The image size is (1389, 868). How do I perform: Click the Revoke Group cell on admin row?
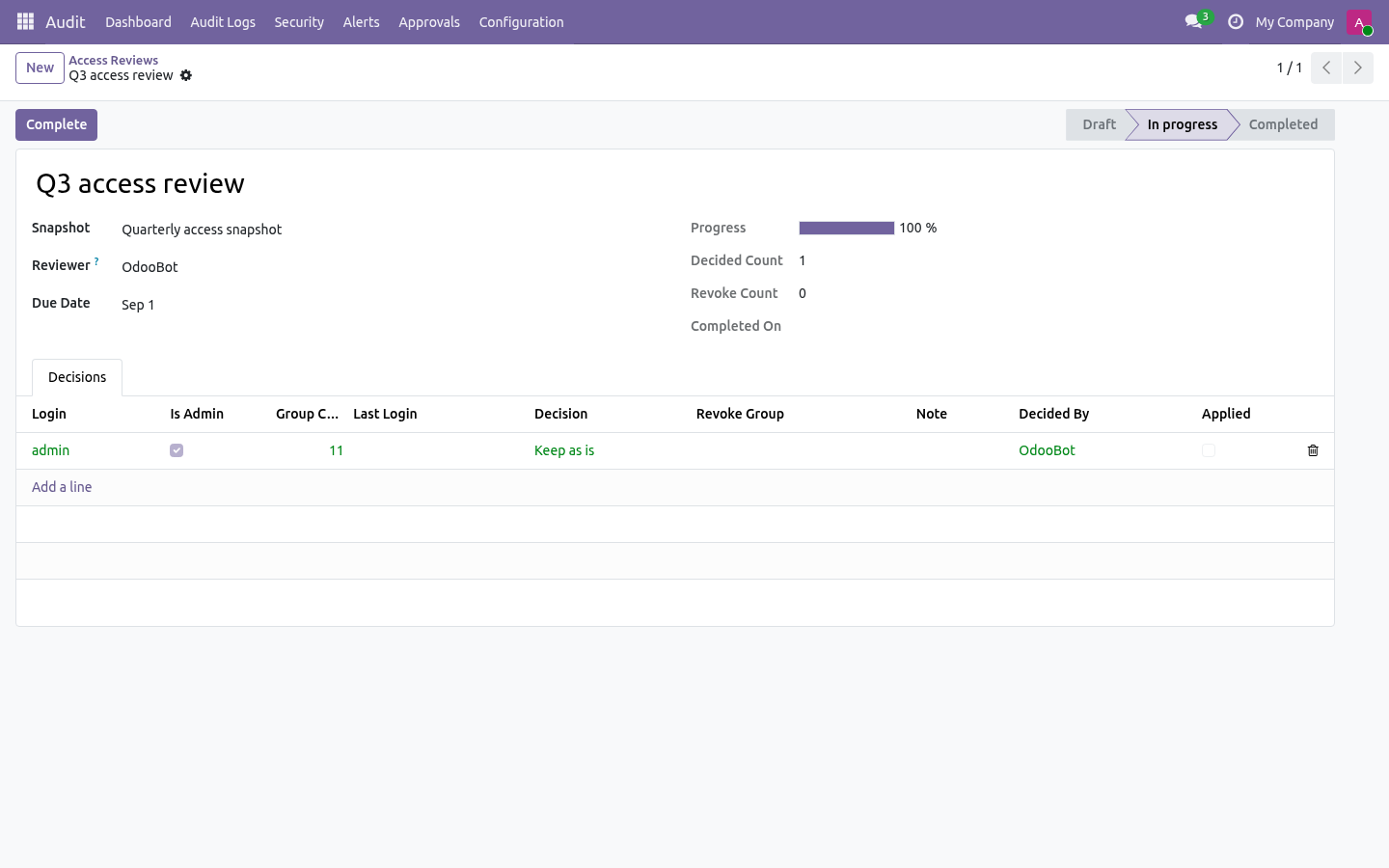coord(798,450)
